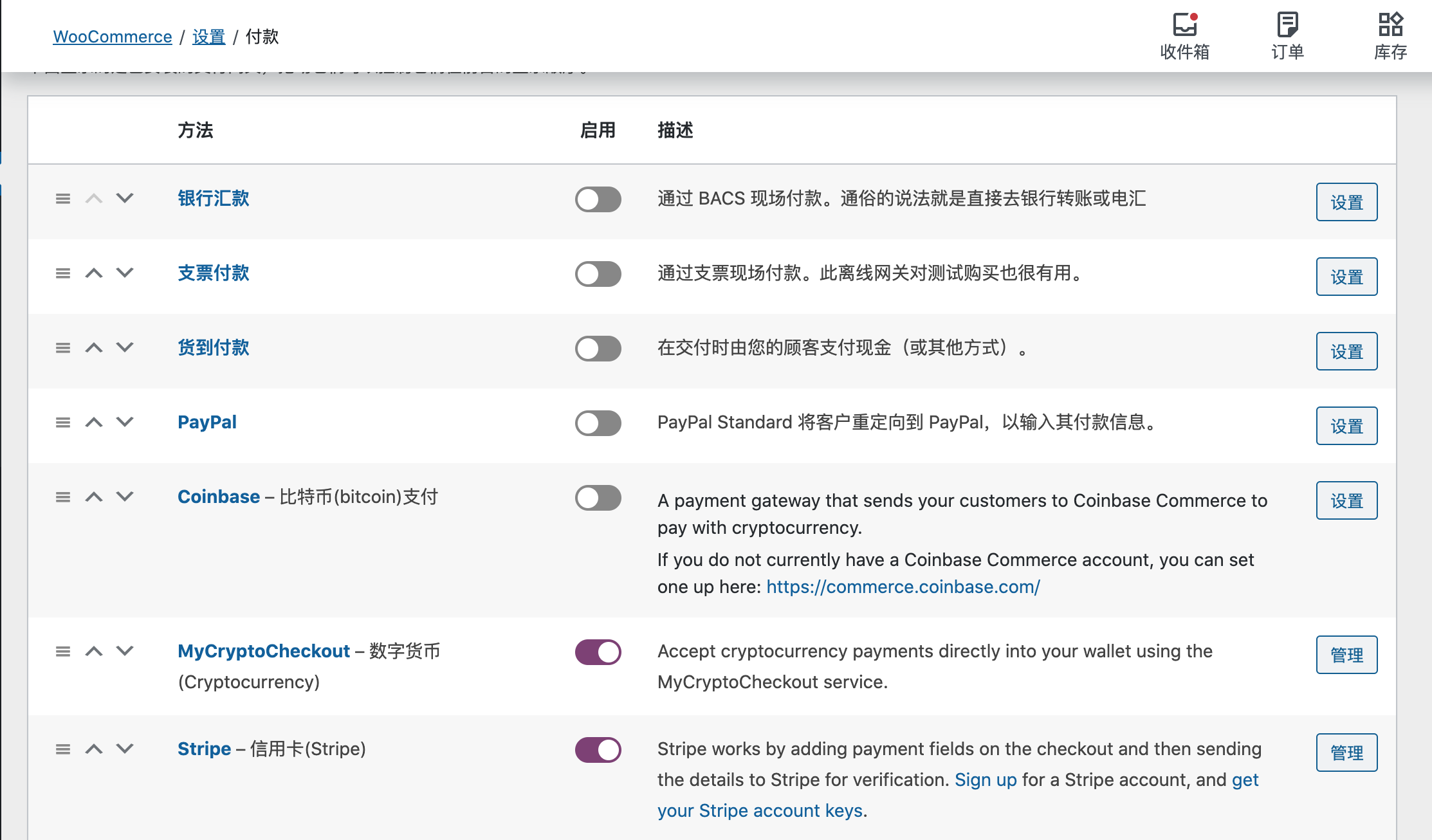Image resolution: width=1432 pixels, height=840 pixels.
Task: Move 货到付款 down with the down arrow
Action: [x=125, y=347]
